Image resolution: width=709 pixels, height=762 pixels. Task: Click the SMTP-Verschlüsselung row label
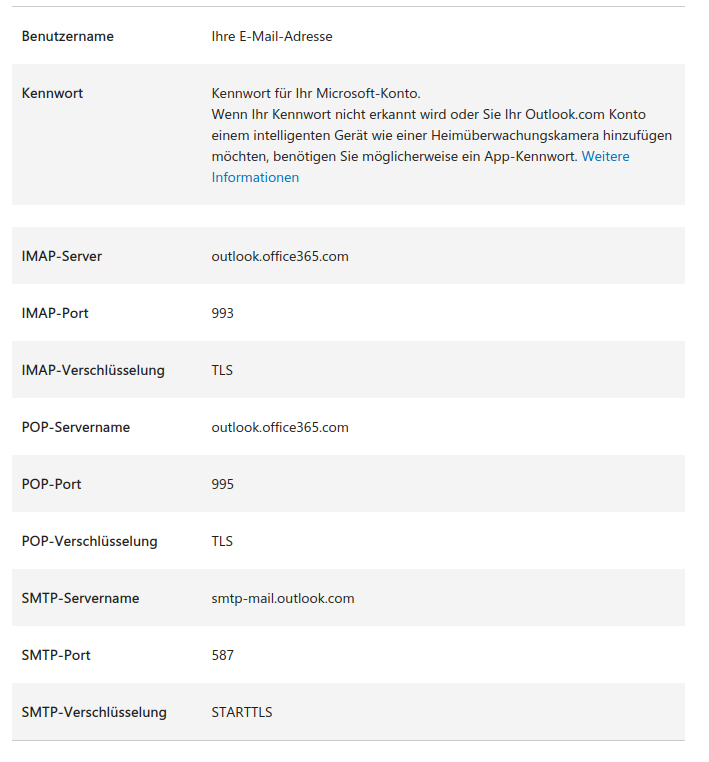click(x=94, y=712)
